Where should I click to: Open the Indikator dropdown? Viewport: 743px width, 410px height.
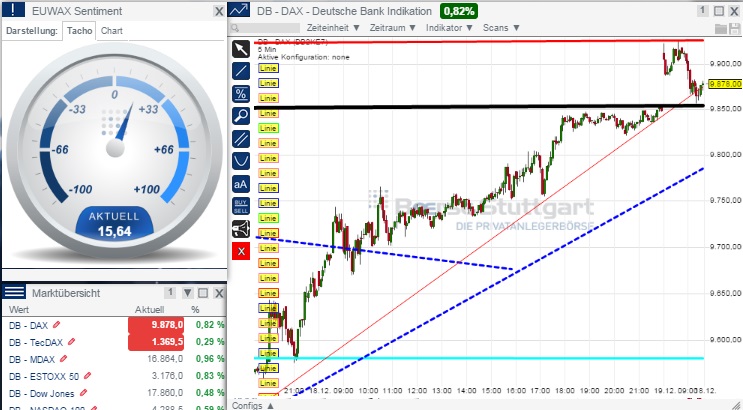[x=449, y=28]
